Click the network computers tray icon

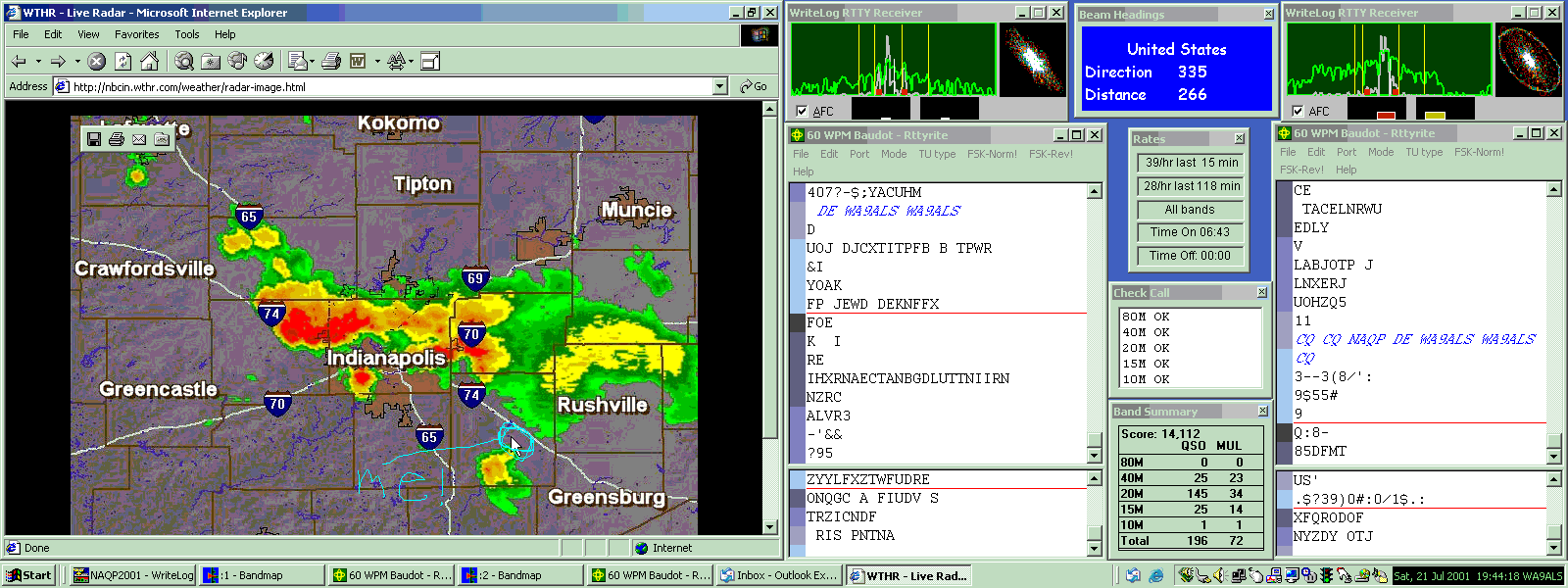1240,575
